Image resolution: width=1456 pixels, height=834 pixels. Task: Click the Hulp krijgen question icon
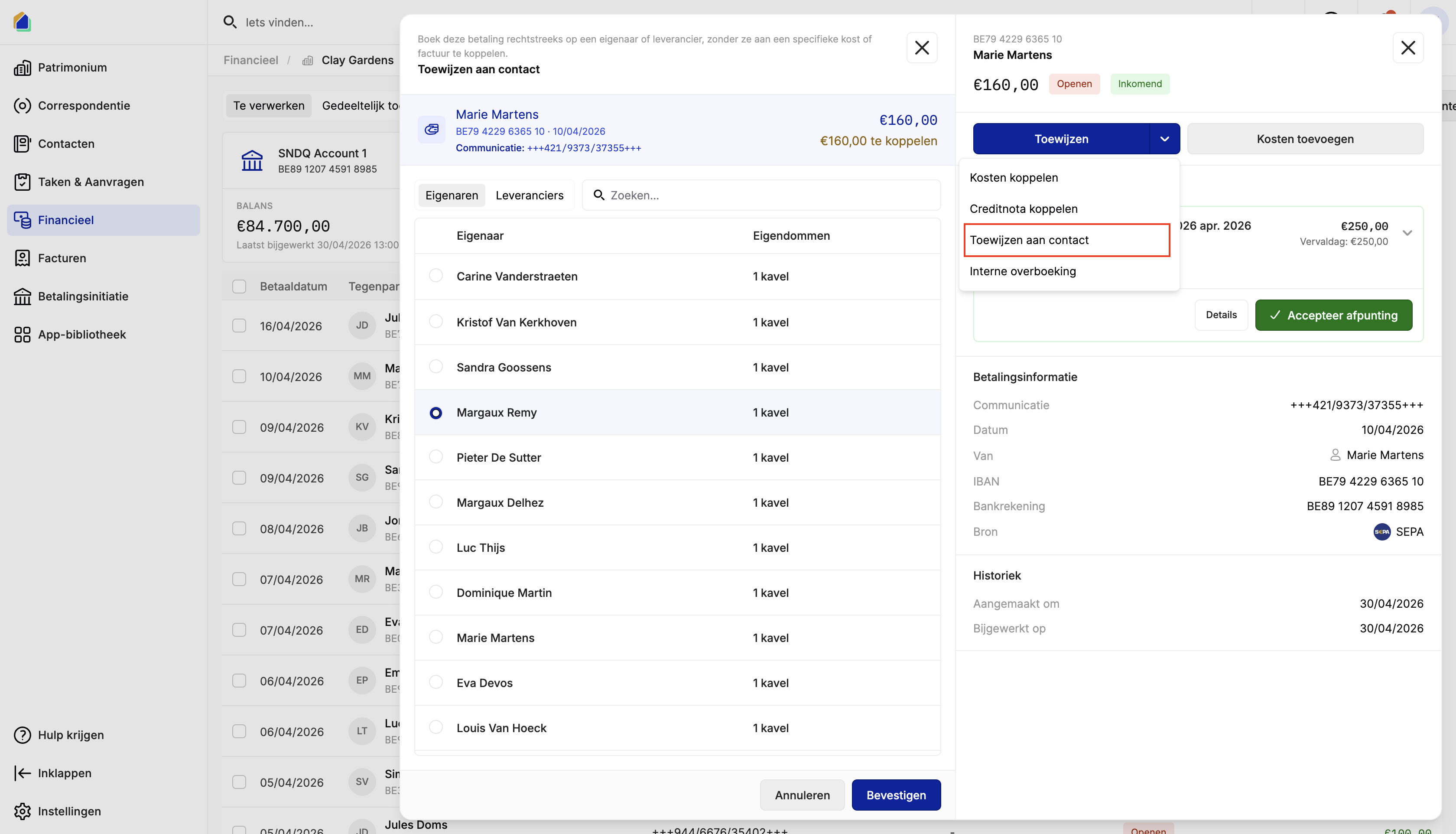click(23, 735)
